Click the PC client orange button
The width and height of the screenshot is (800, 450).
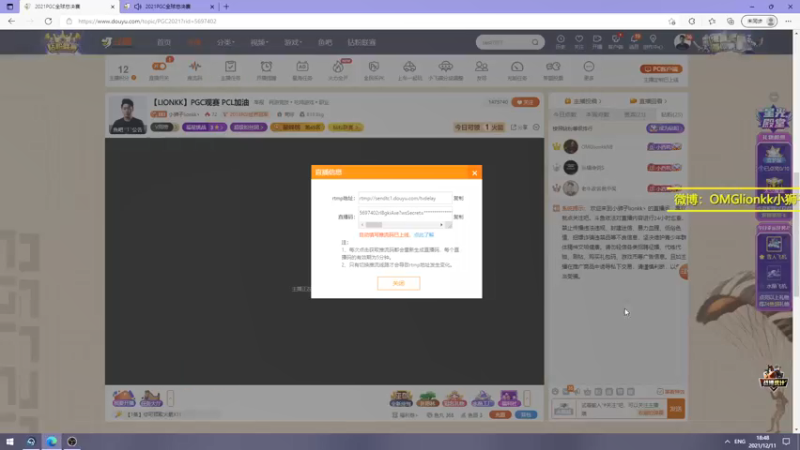pos(661,69)
